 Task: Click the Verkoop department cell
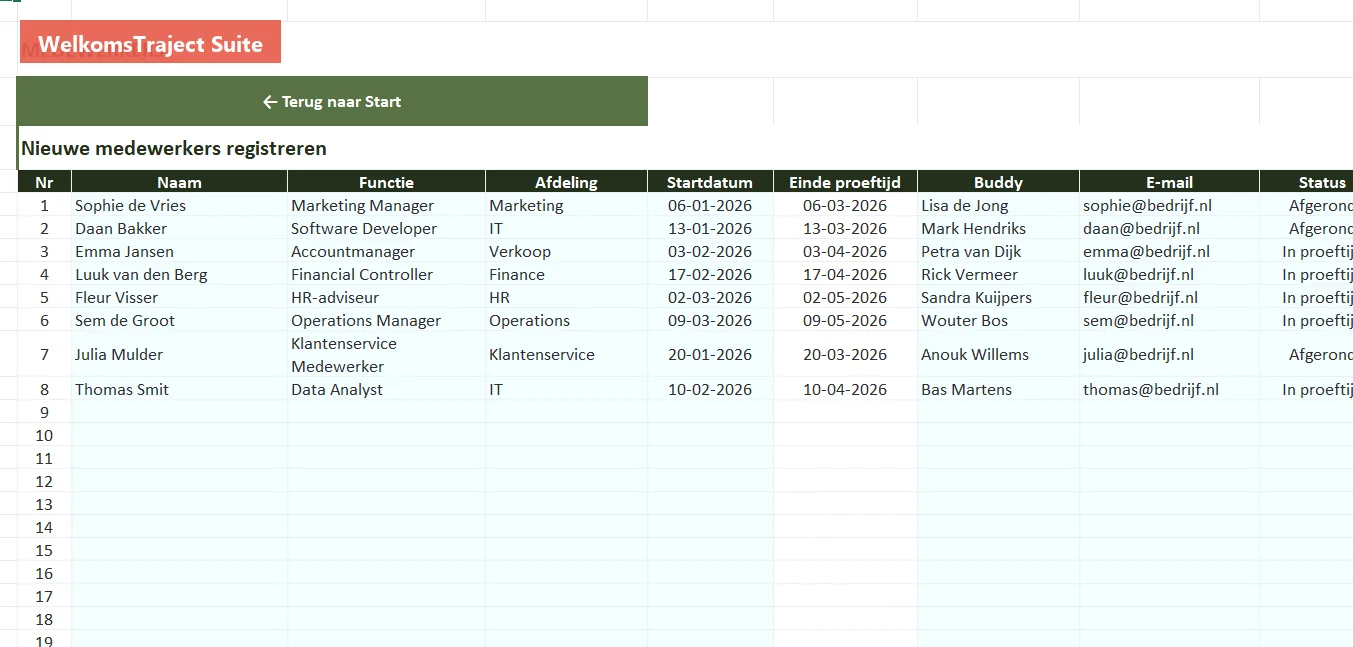click(x=567, y=251)
